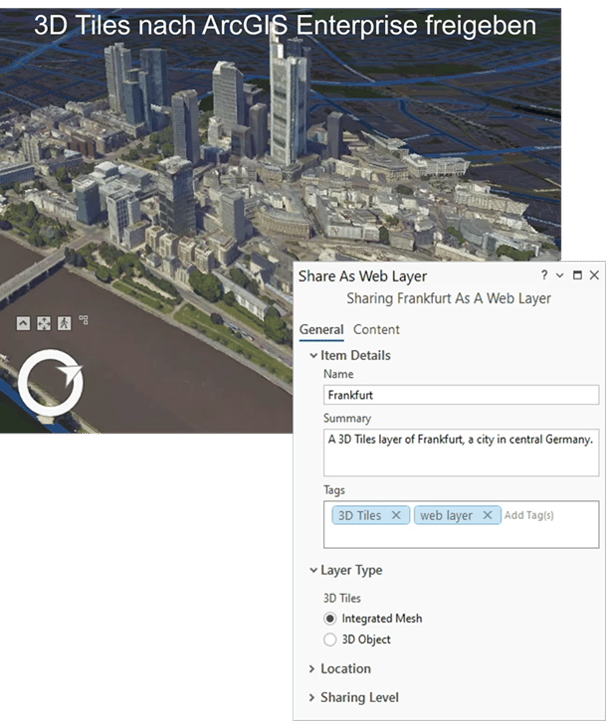Image resolution: width=606 pixels, height=721 pixels.
Task: Collapse the Item Details section
Action: tap(313, 355)
